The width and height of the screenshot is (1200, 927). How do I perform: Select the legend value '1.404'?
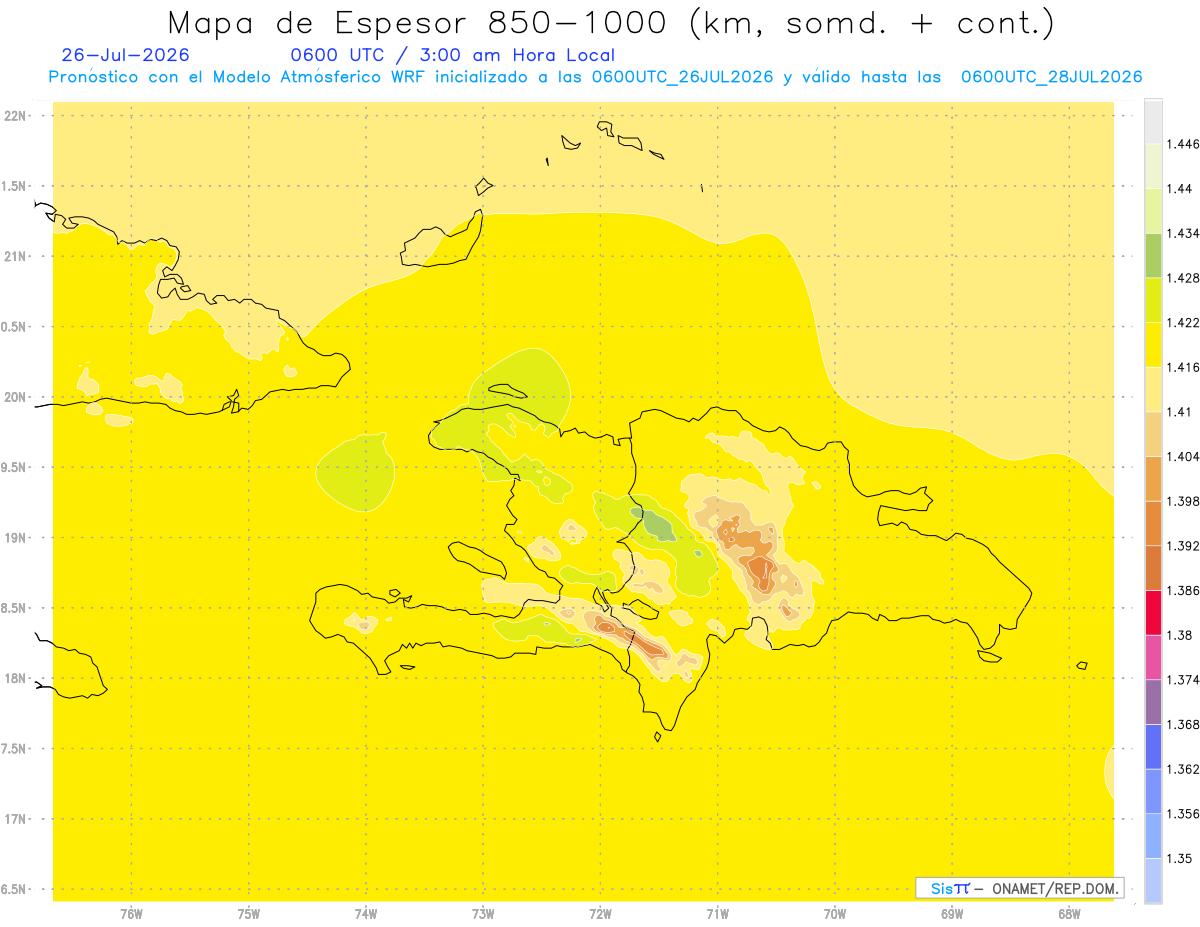point(1183,456)
